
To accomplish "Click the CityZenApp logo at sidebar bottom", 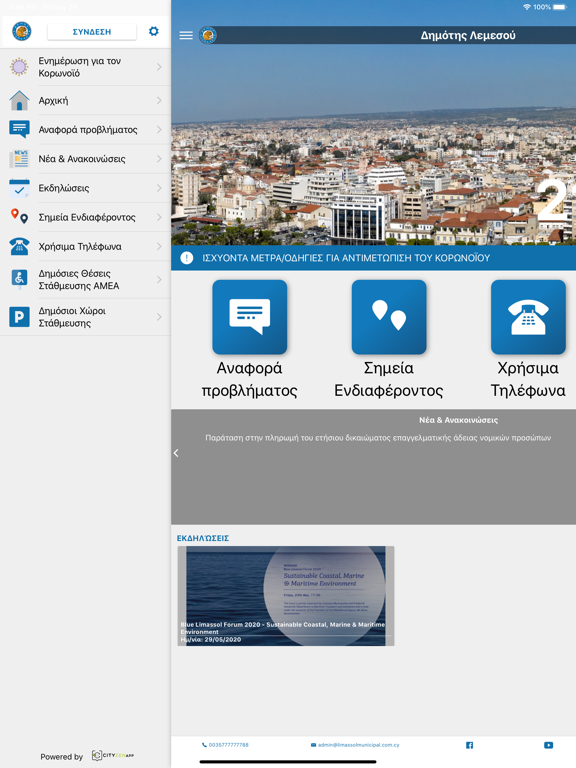I will coord(113,755).
